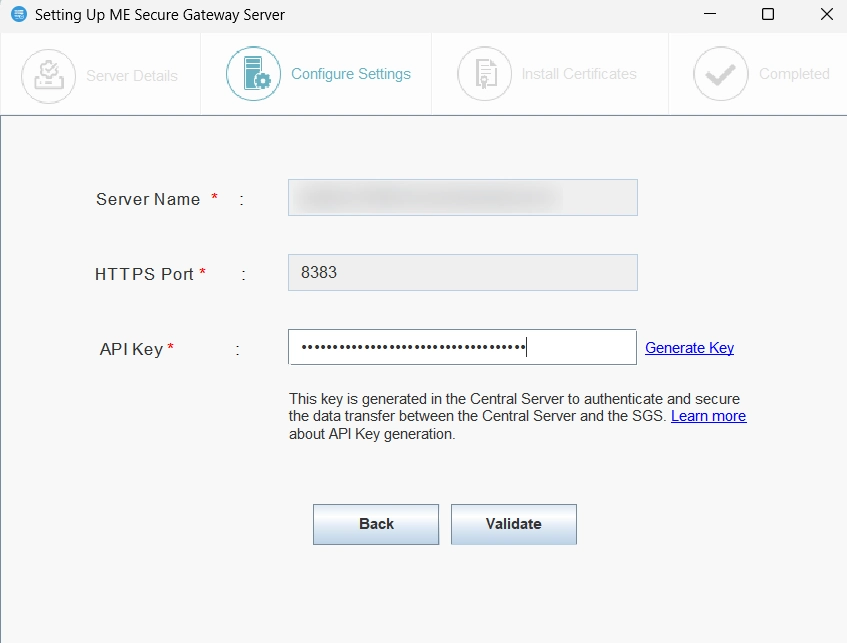Click the Completed tab label

tap(794, 74)
